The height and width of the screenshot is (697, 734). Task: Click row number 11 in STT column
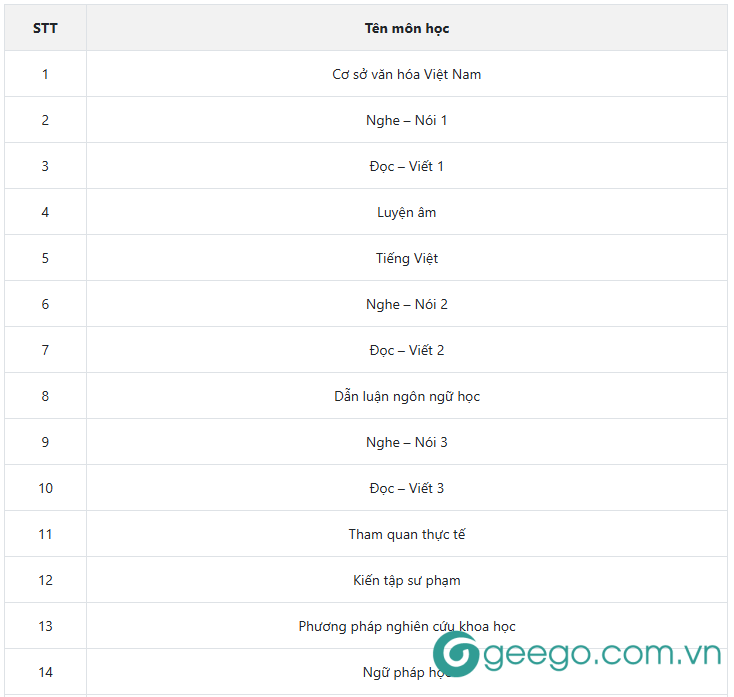point(45,534)
